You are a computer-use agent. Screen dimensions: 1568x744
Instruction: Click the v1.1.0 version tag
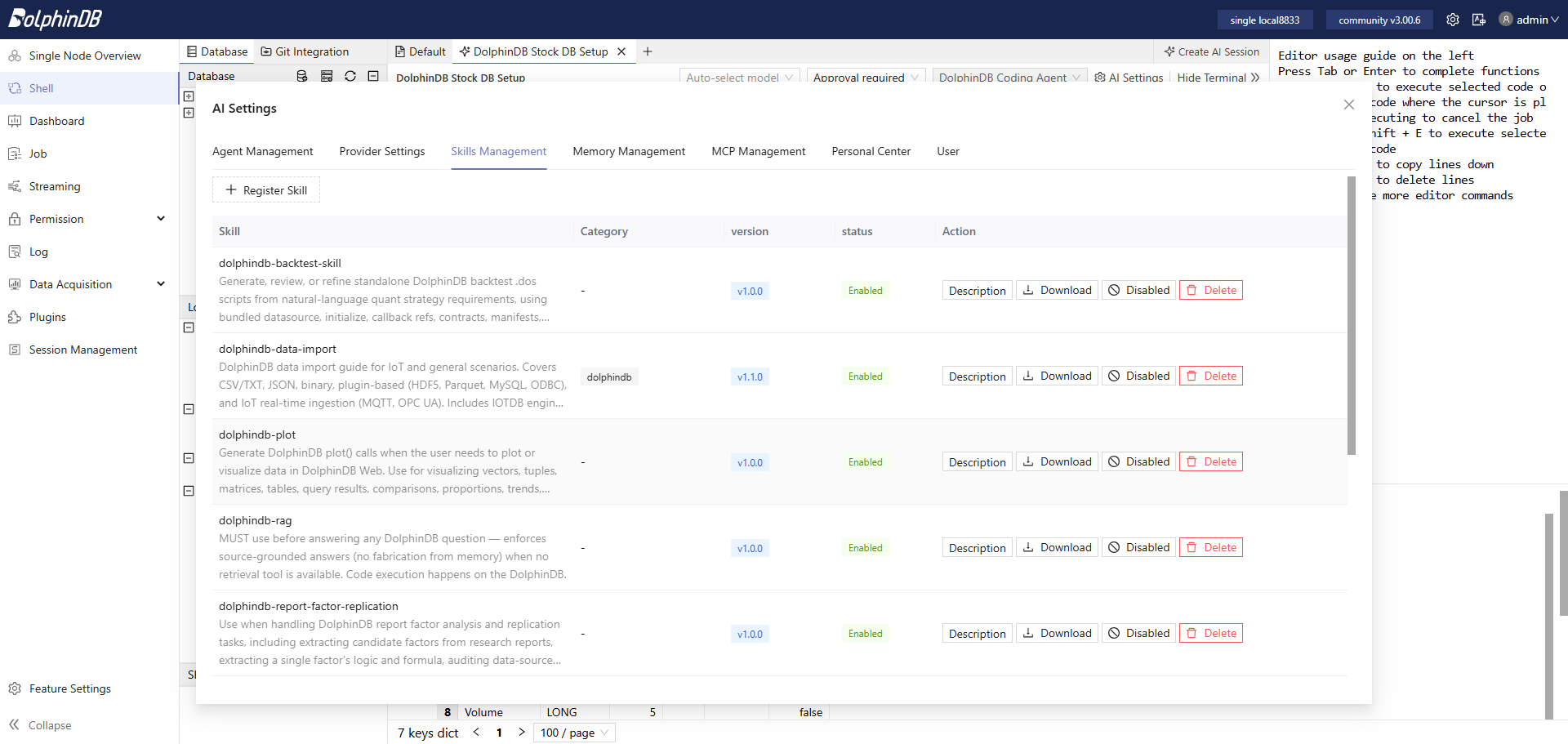(x=750, y=376)
